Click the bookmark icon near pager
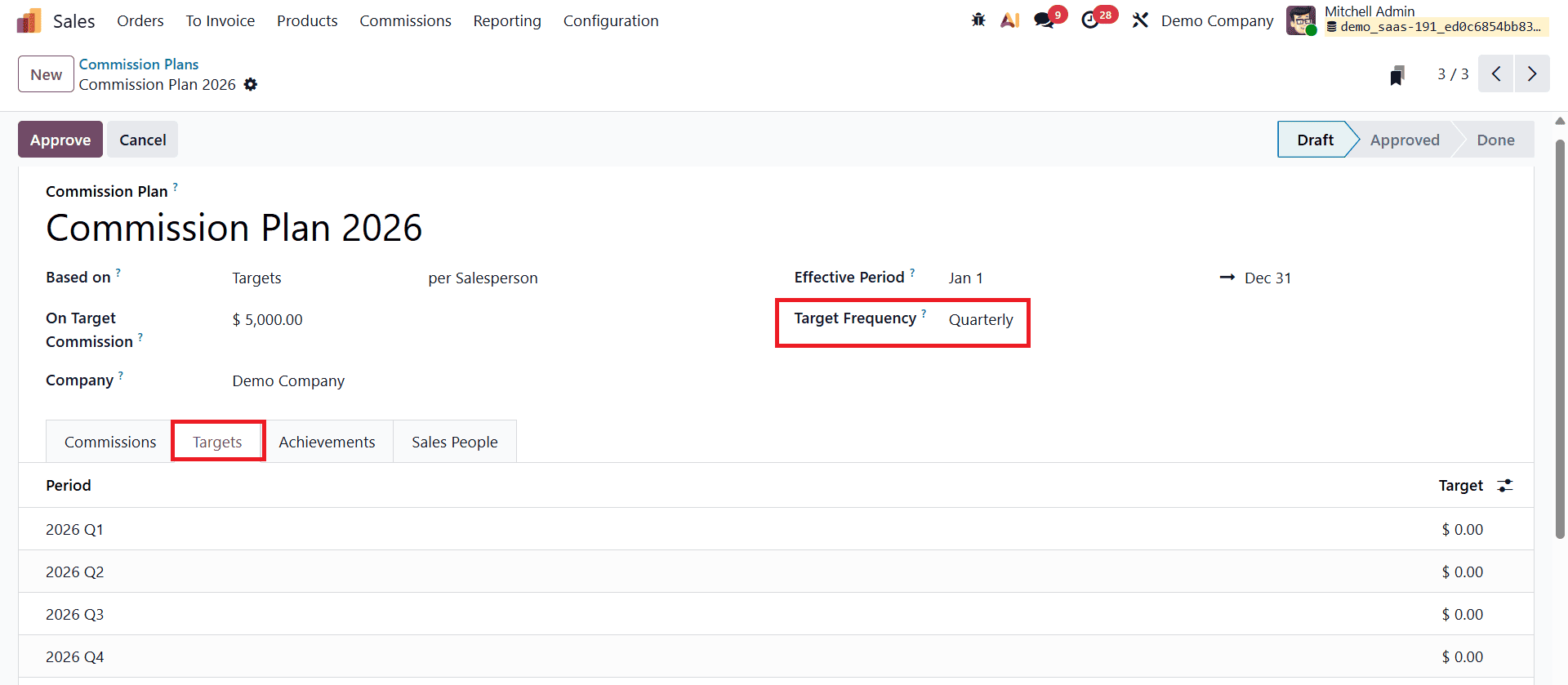The height and width of the screenshot is (685, 1568). pyautogui.click(x=1397, y=75)
